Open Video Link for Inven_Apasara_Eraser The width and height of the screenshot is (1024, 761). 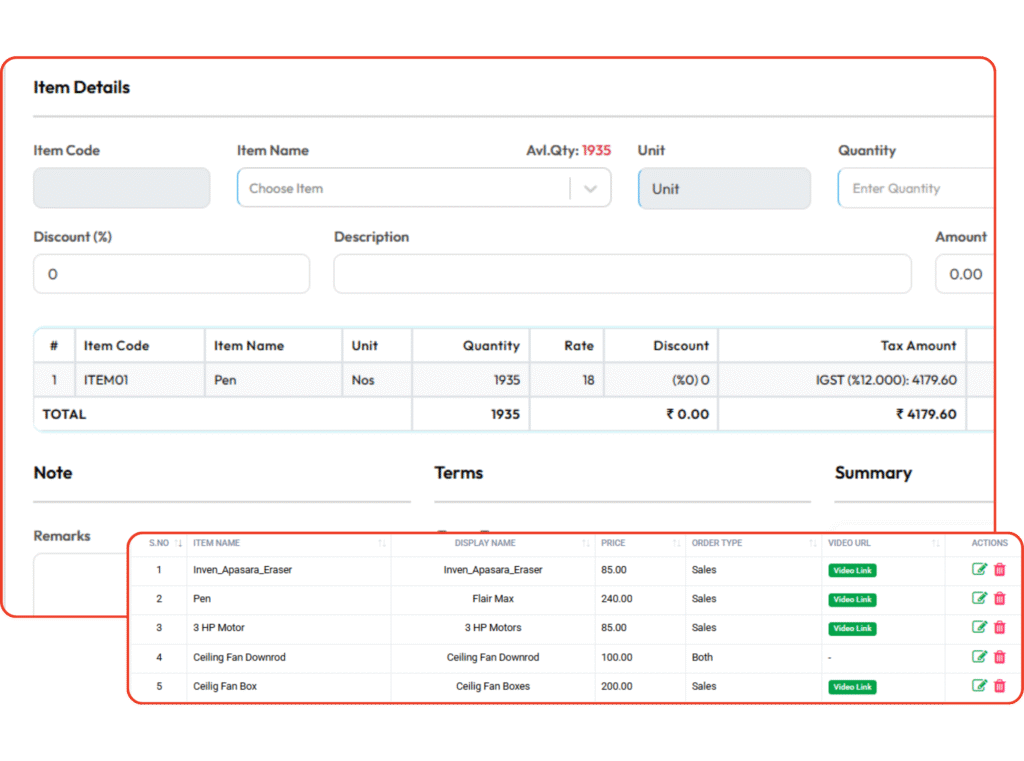tap(852, 571)
